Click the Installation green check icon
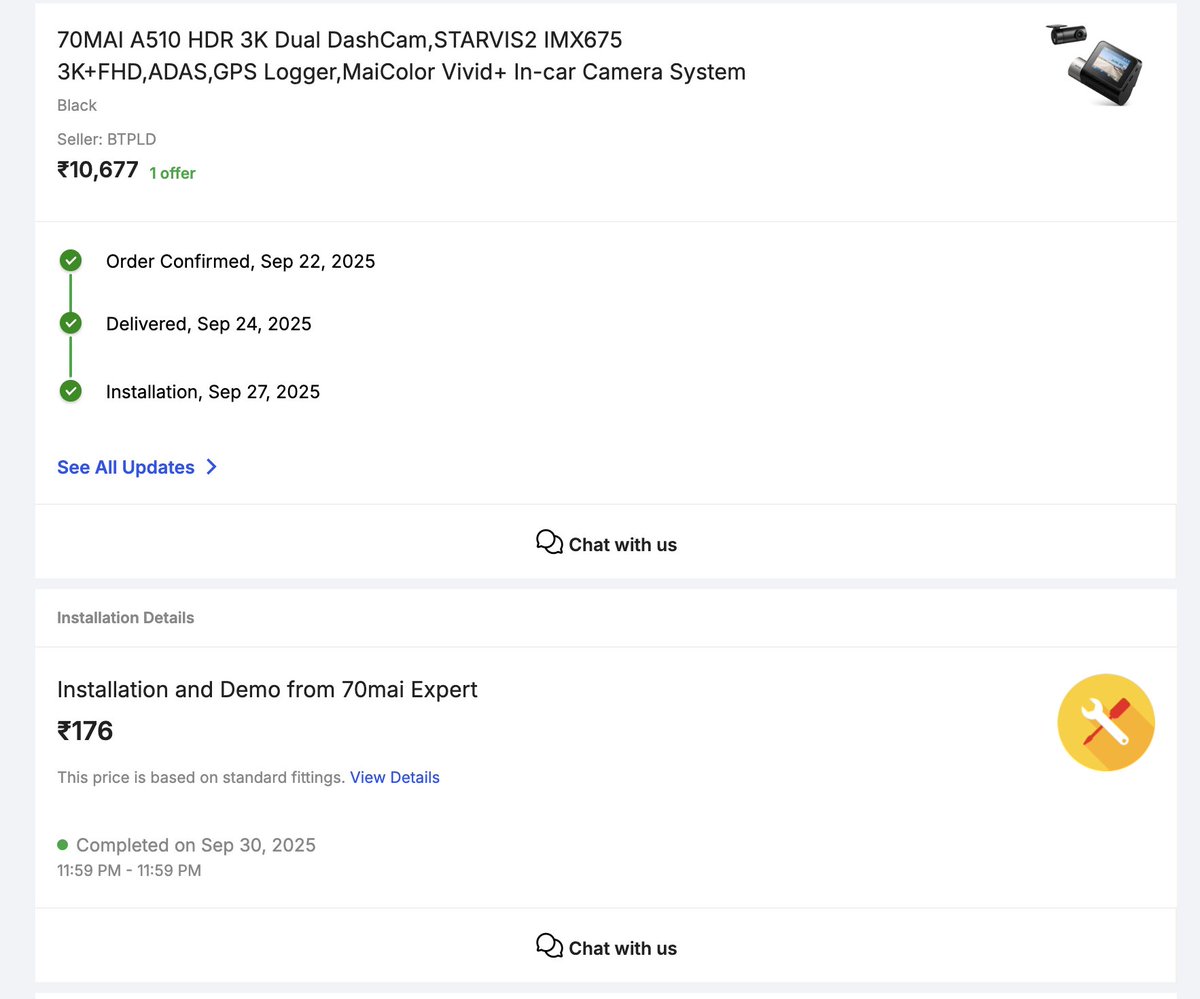The height and width of the screenshot is (999, 1200). tap(70, 391)
